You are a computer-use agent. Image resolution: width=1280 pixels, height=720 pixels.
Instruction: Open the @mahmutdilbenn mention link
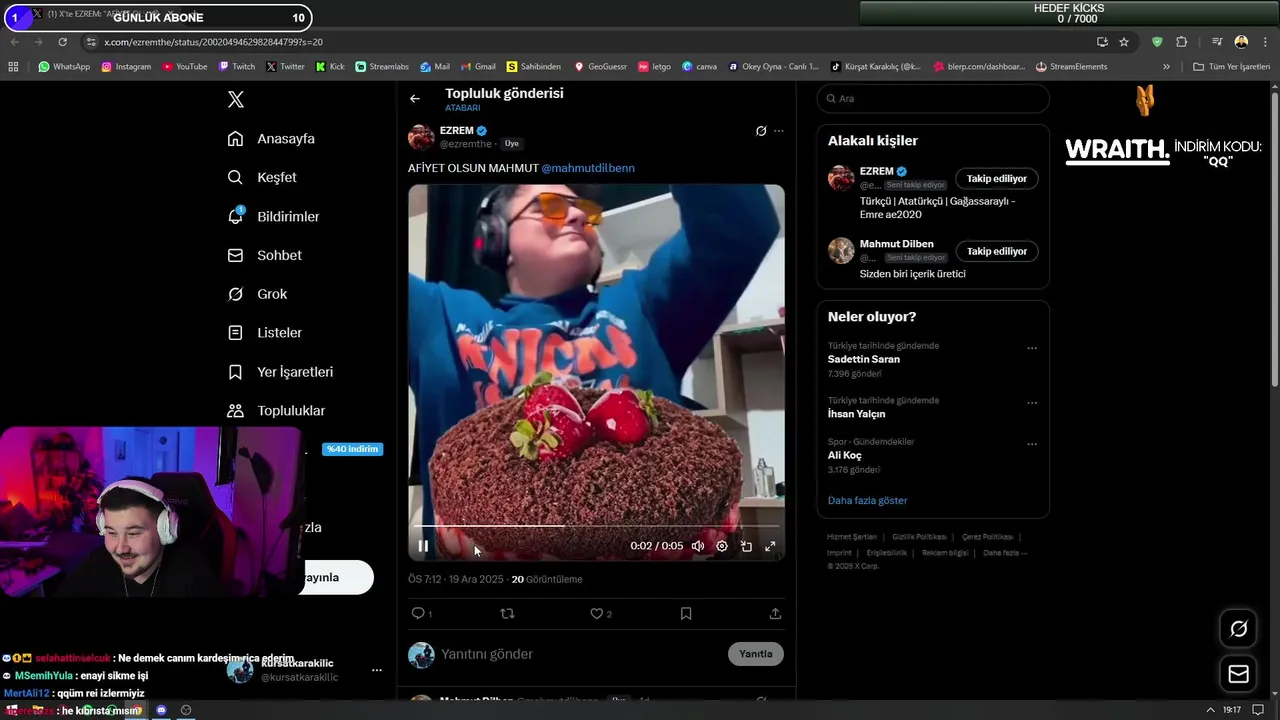pos(588,168)
